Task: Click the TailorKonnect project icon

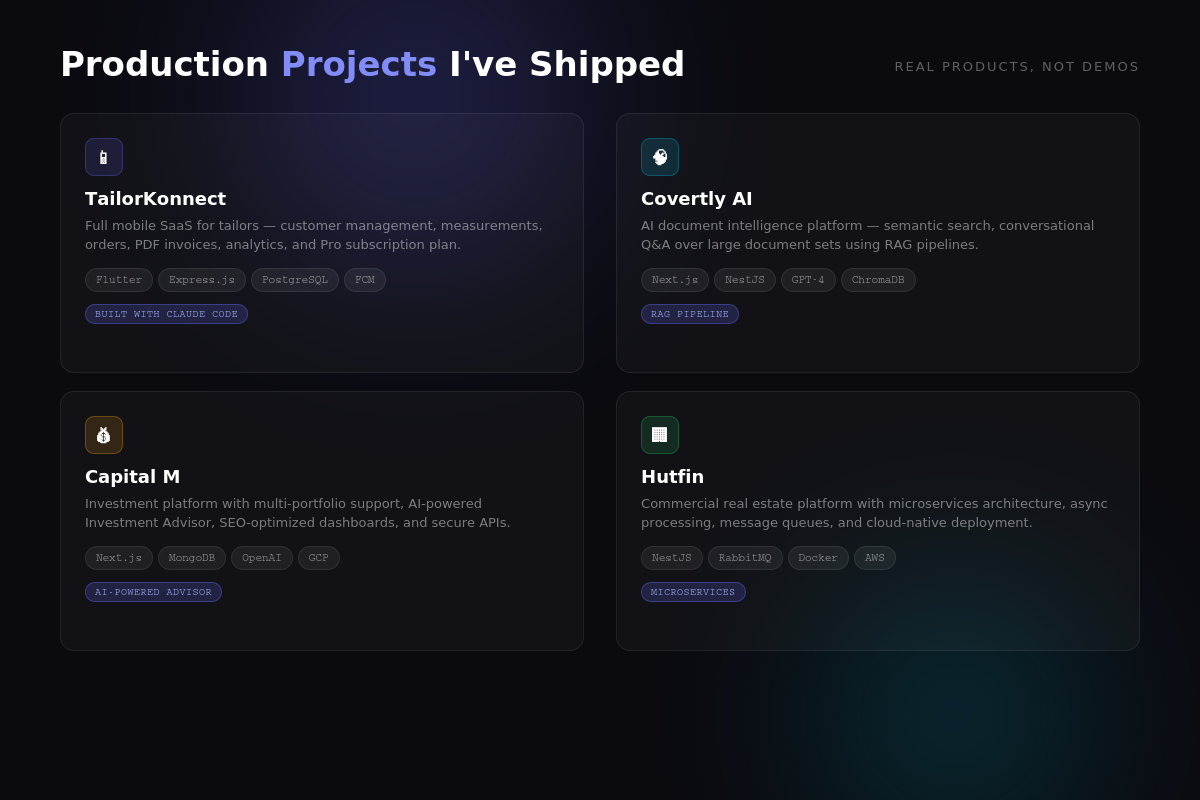Action: coord(104,157)
